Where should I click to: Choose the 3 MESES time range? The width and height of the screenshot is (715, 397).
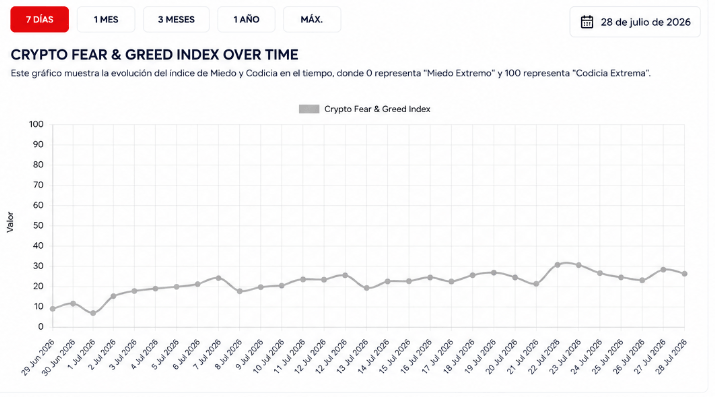[176, 20]
